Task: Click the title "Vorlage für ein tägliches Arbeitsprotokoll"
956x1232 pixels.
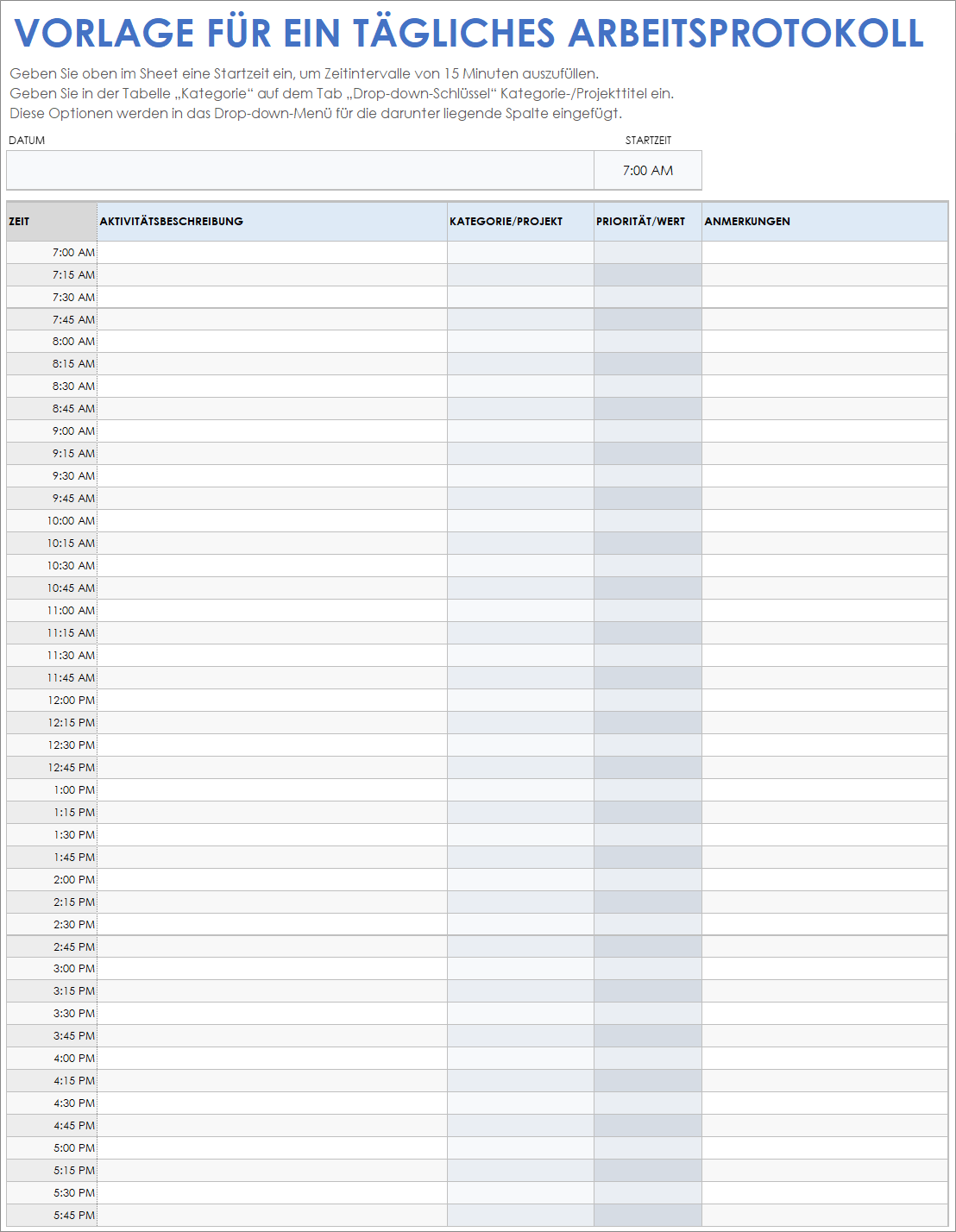Action: tap(469, 34)
